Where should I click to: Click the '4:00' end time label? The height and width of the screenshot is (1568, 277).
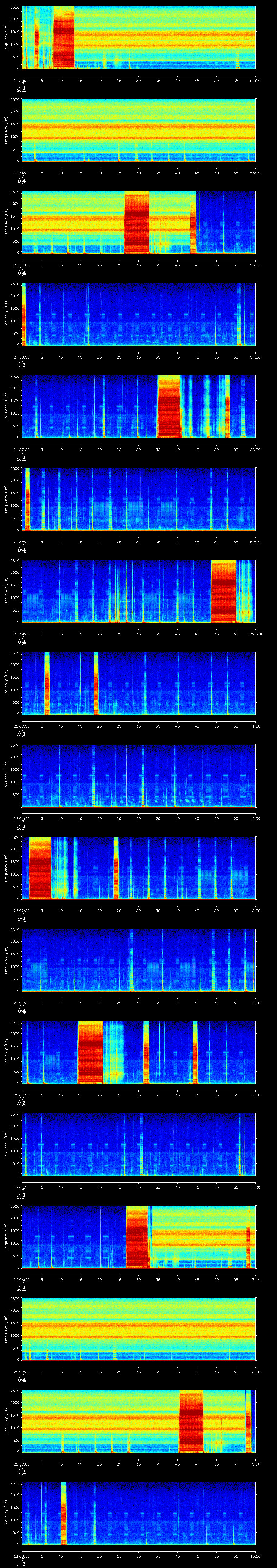click(256, 1003)
